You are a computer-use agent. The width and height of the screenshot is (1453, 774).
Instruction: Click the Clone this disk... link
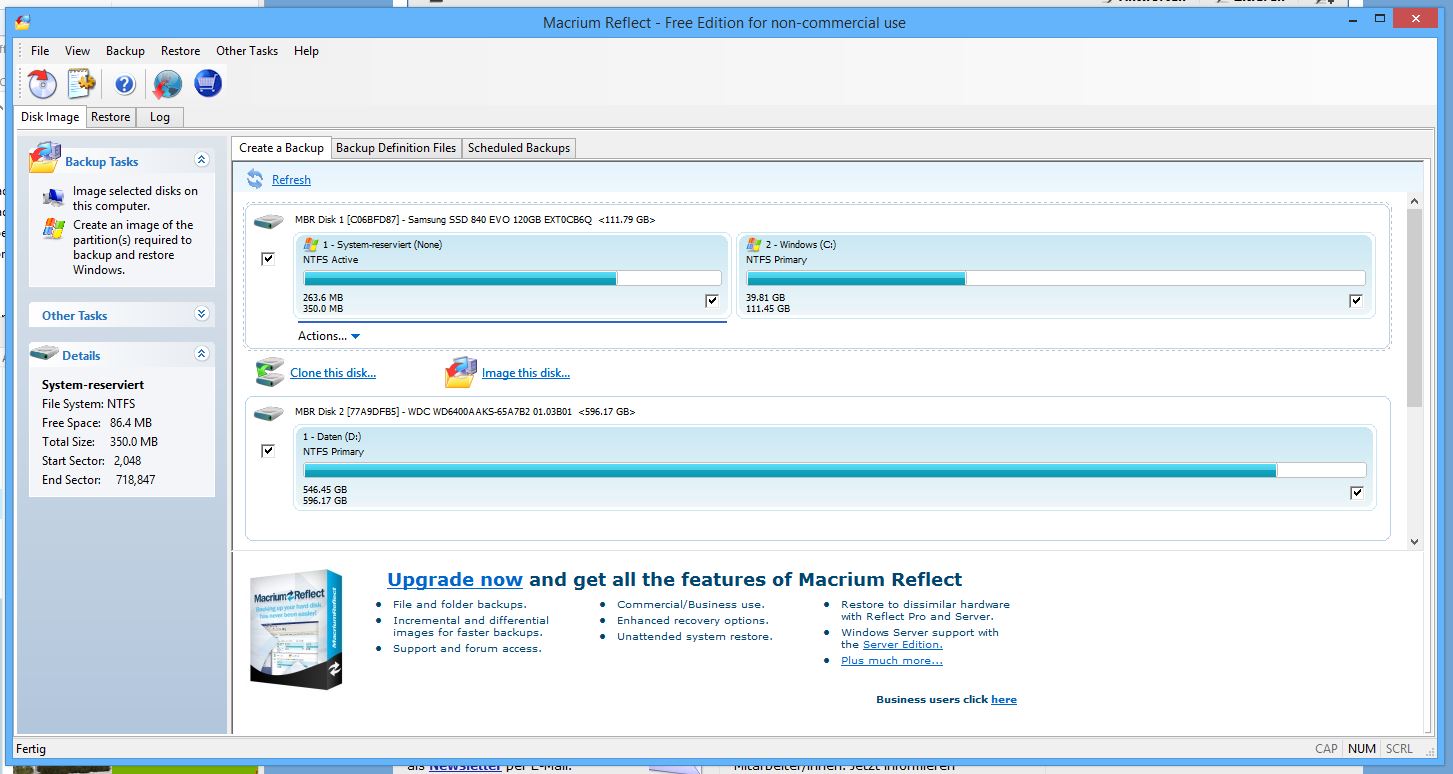coord(333,373)
